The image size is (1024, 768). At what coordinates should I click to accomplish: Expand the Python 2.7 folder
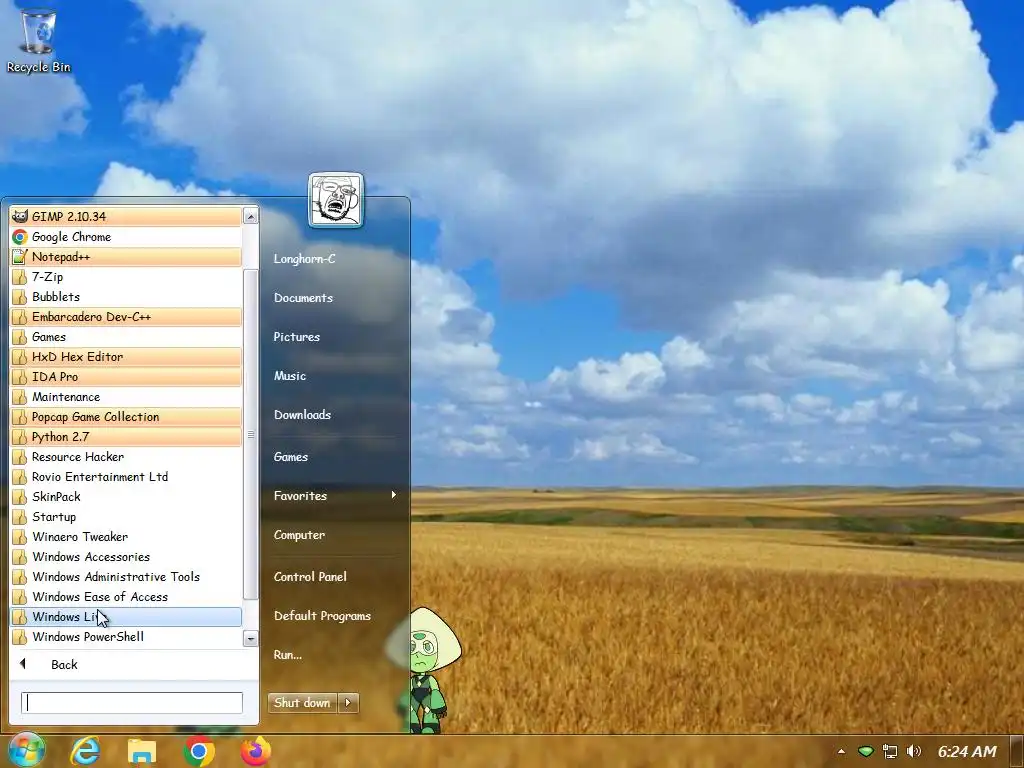[x=126, y=437]
